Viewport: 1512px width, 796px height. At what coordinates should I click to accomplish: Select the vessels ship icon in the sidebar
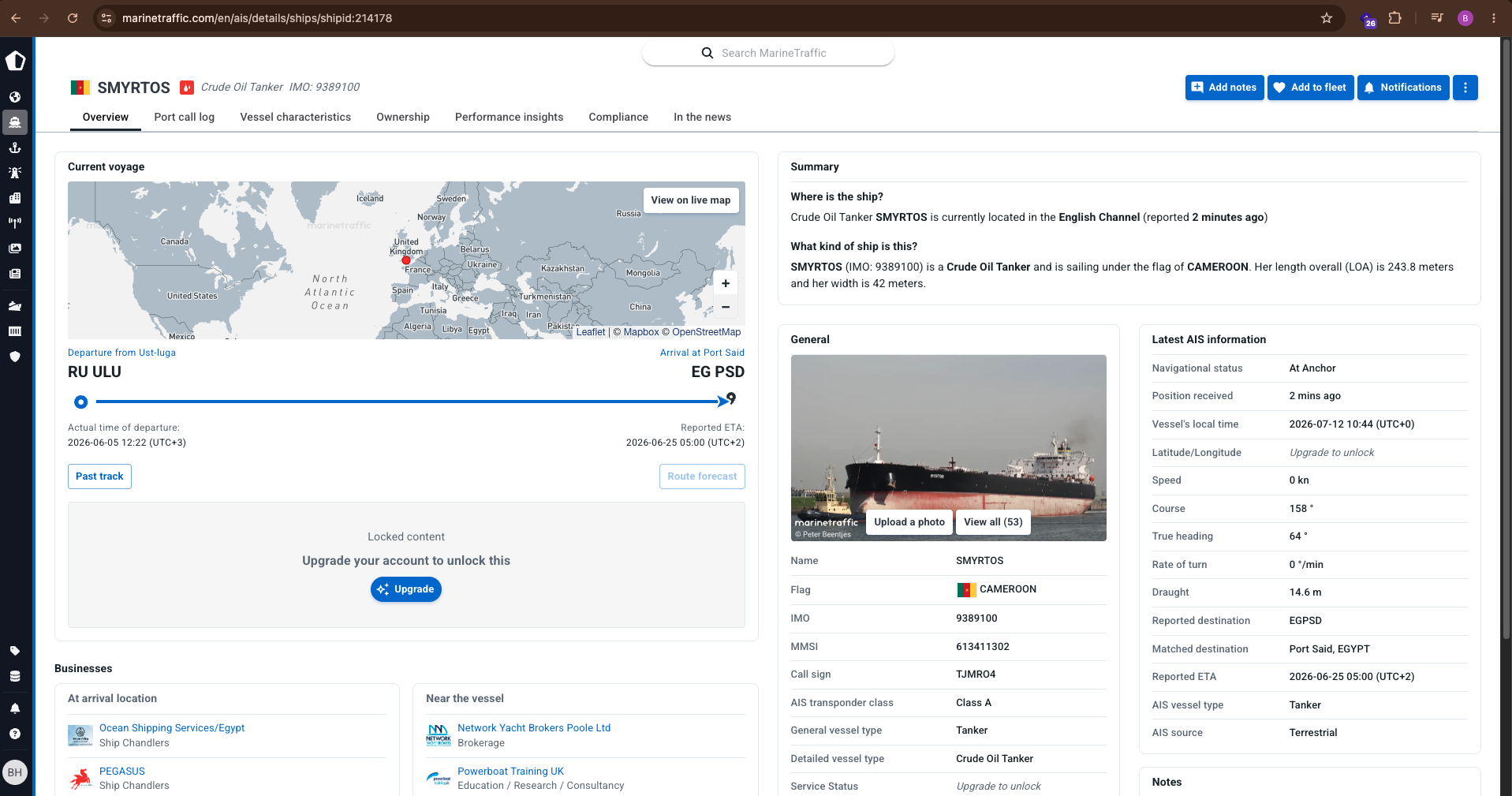point(15,122)
